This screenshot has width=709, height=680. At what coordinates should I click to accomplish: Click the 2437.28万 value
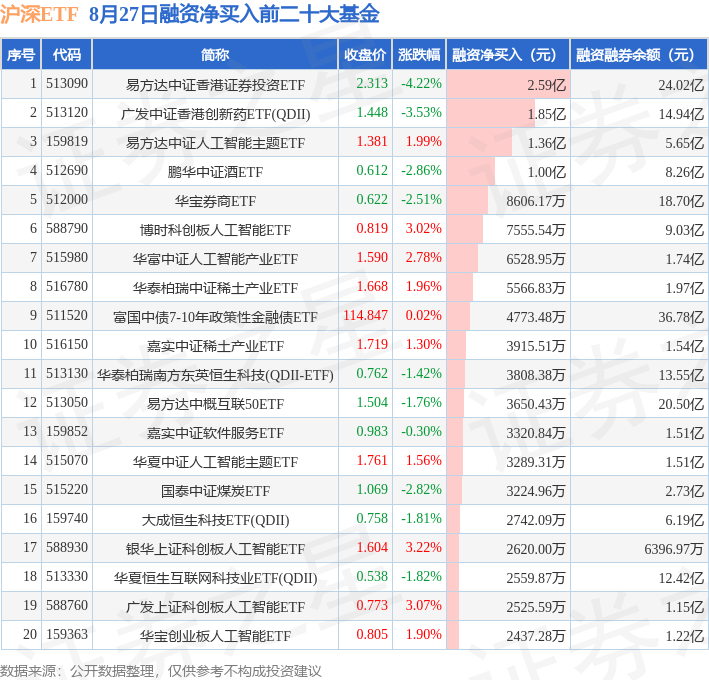(536, 636)
